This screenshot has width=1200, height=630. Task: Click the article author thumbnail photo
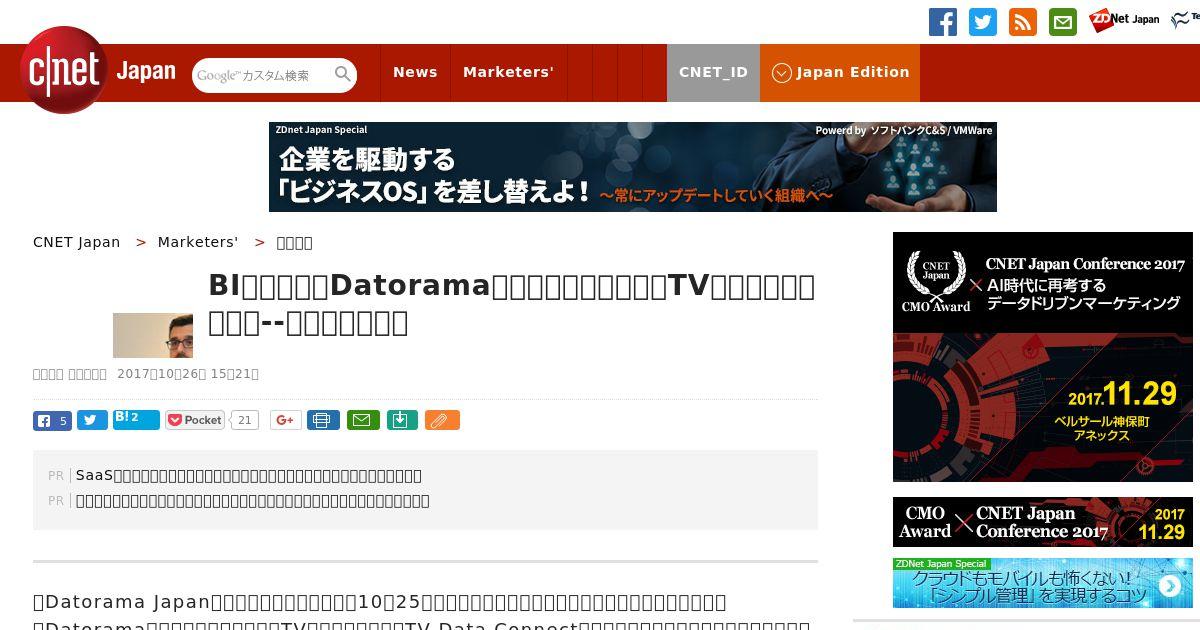153,335
